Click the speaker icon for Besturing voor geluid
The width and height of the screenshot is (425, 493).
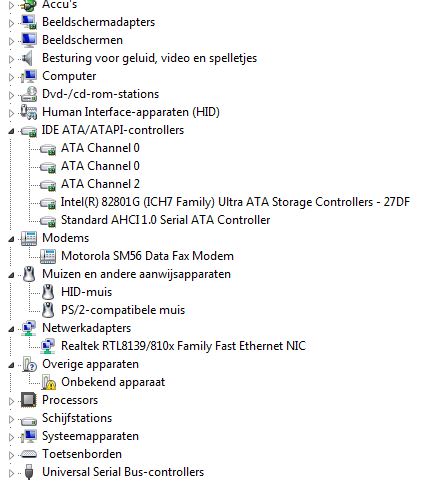27,58
